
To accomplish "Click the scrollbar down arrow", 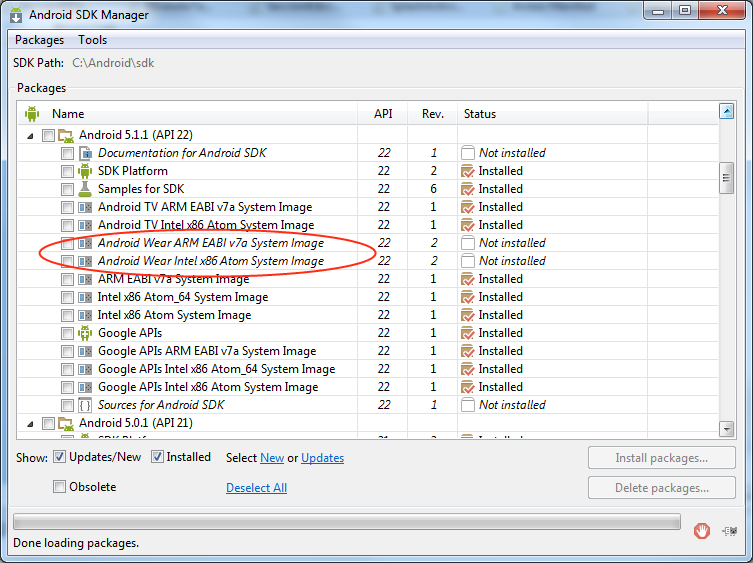I will point(726,429).
